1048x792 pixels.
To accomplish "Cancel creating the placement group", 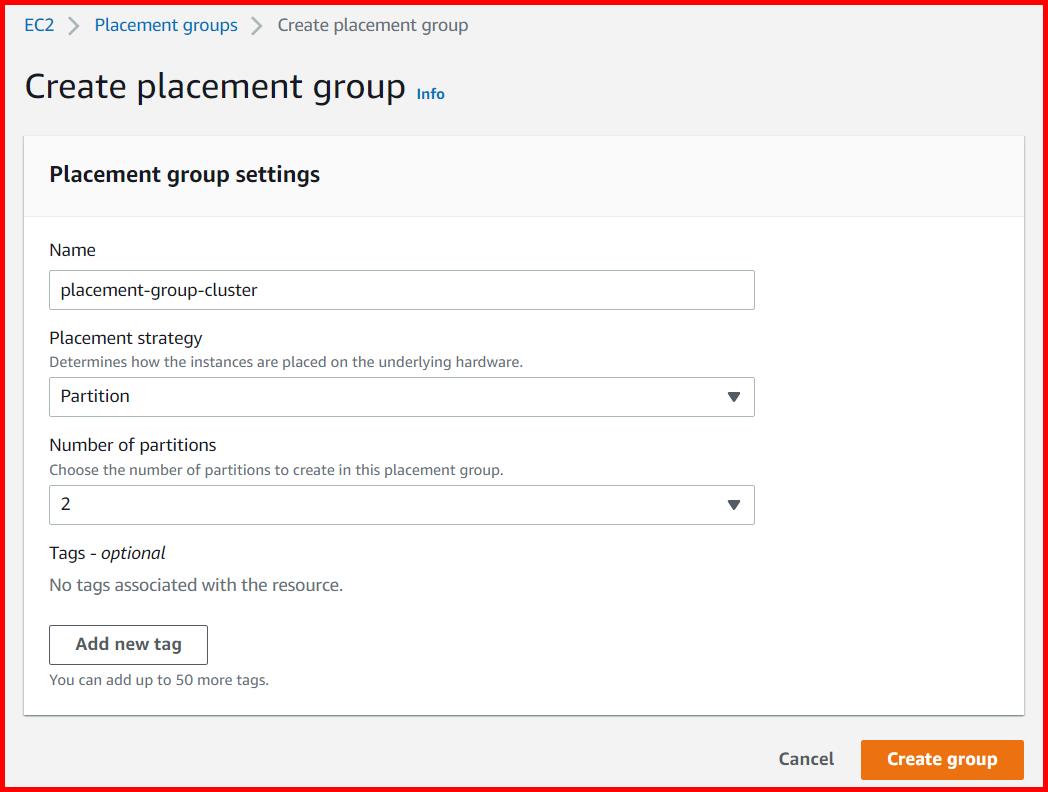I will [806, 759].
